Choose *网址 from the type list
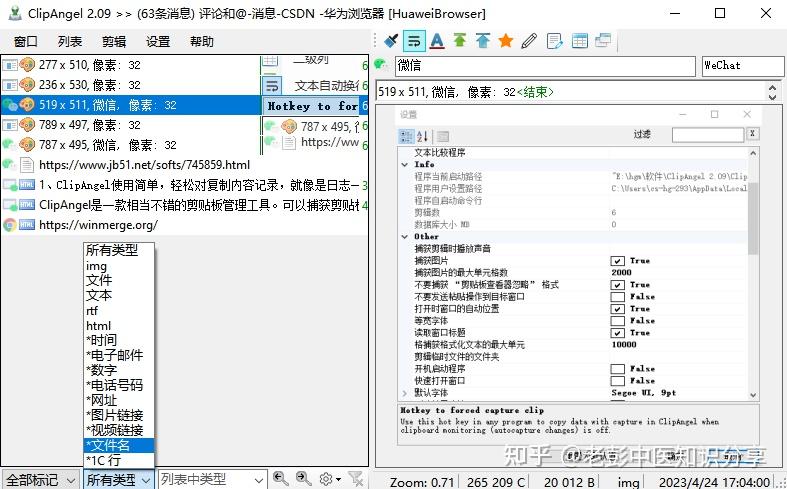The width and height of the screenshot is (787, 489). tap(119, 400)
